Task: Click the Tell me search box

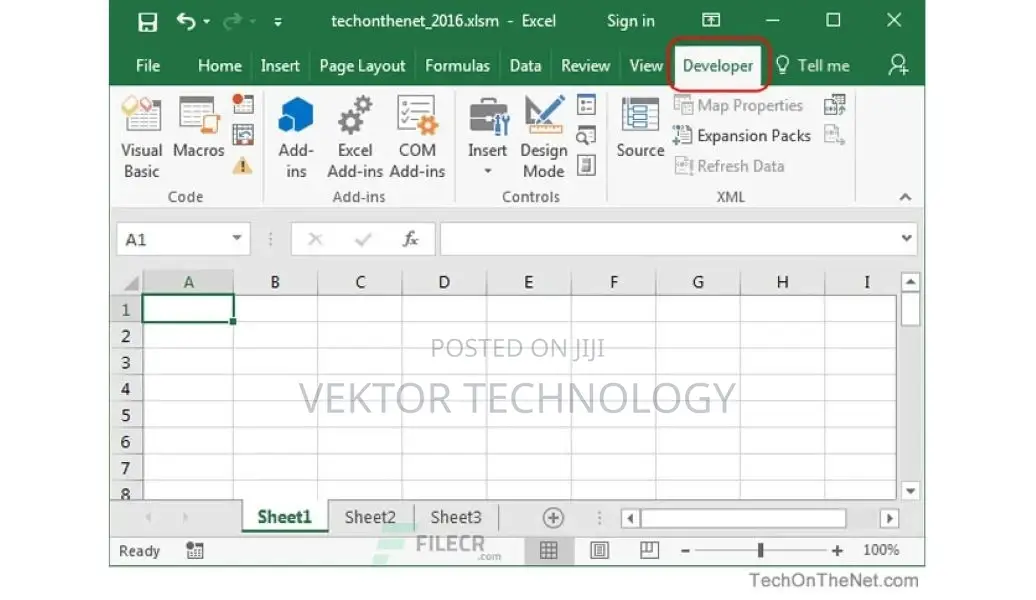Action: click(813, 65)
